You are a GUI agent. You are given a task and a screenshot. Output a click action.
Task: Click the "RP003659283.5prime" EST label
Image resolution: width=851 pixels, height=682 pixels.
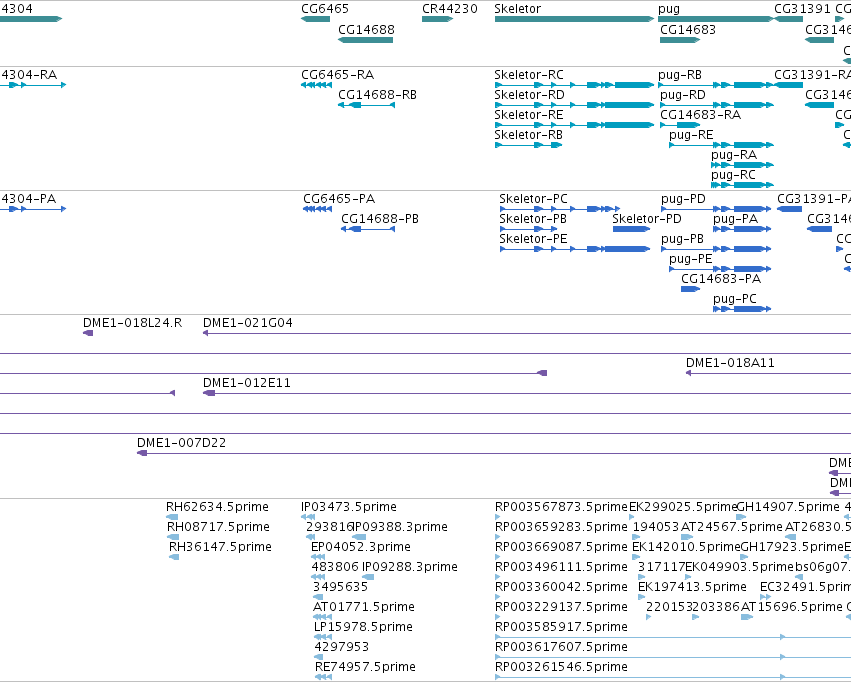(561, 527)
